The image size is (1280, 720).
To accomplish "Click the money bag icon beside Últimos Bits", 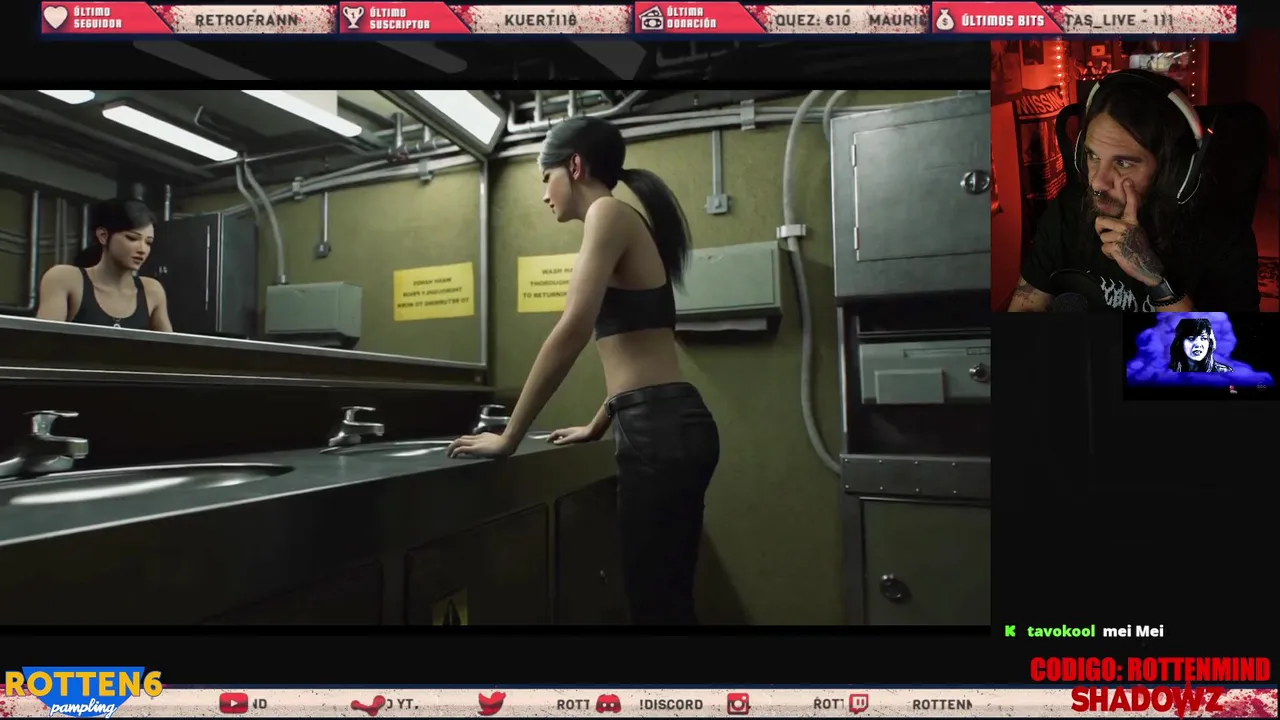I will [x=945, y=18].
